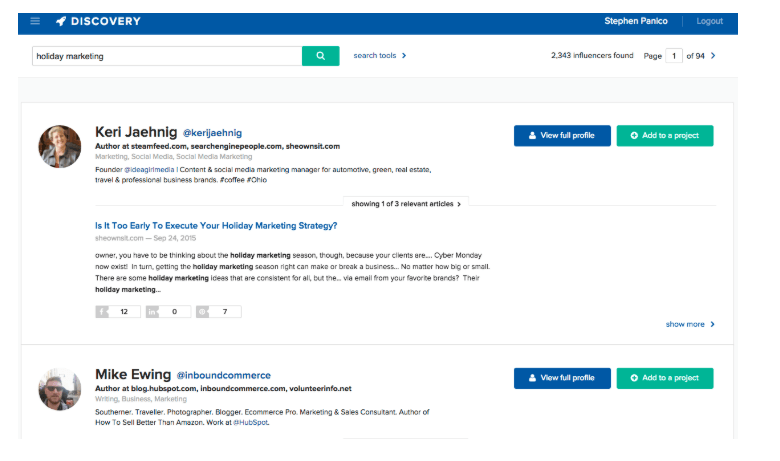
Task: Click the 'holiday marketing' search field
Action: click(167, 56)
